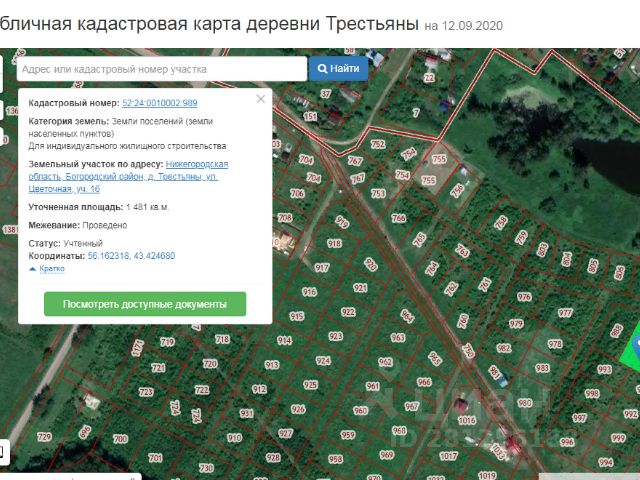This screenshot has width=640, height=480.
Task: Select parcel 979 on the map
Action: click(516, 324)
